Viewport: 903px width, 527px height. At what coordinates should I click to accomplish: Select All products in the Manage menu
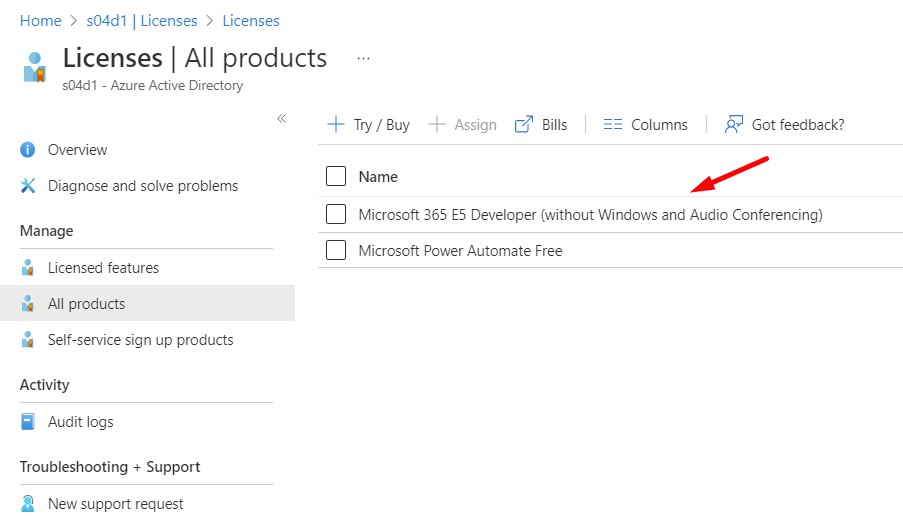coord(86,304)
